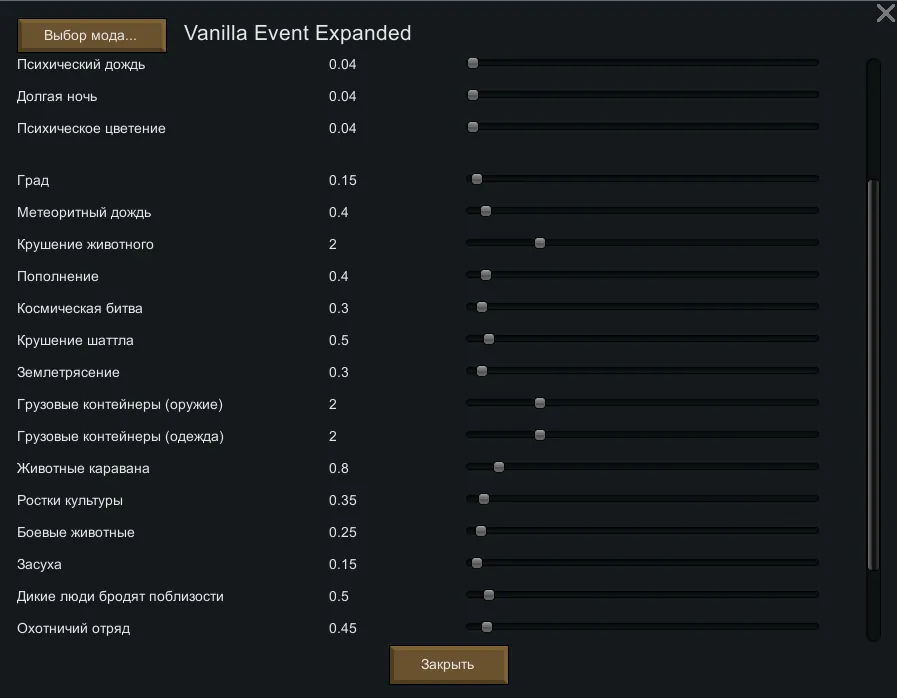Click the "Пополнение" slider handle

(486, 275)
